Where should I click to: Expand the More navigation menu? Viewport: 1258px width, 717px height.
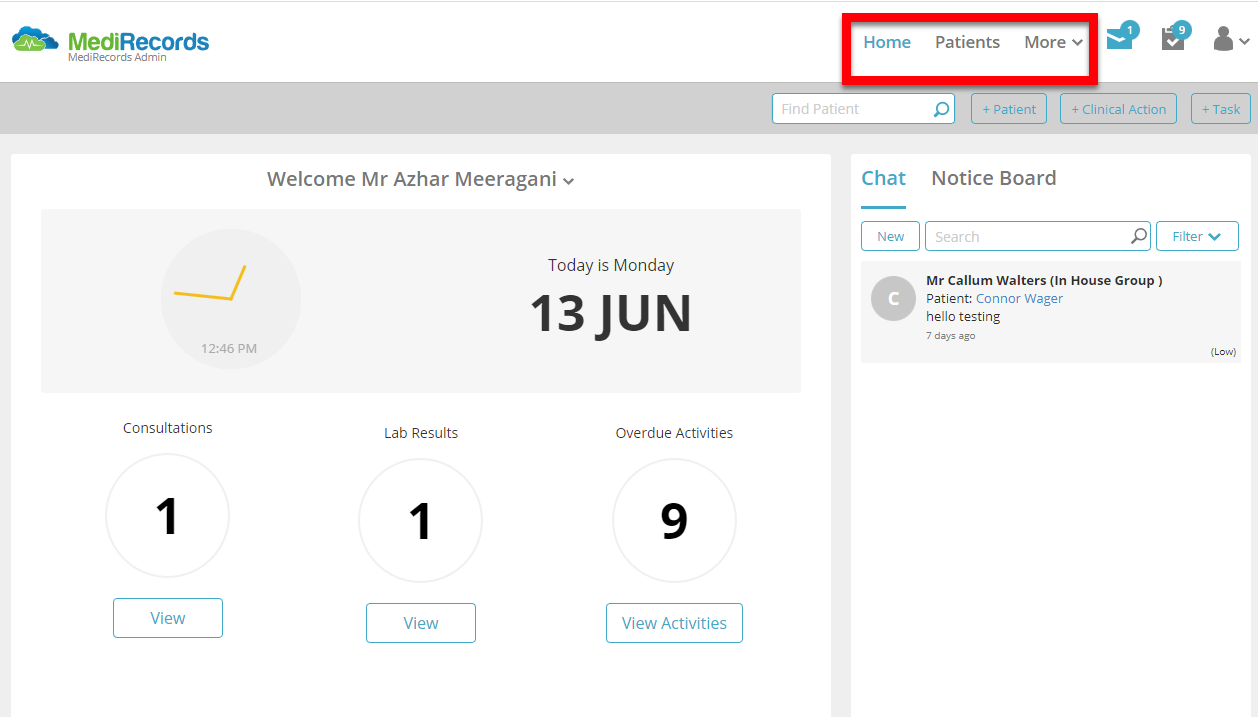point(1054,42)
